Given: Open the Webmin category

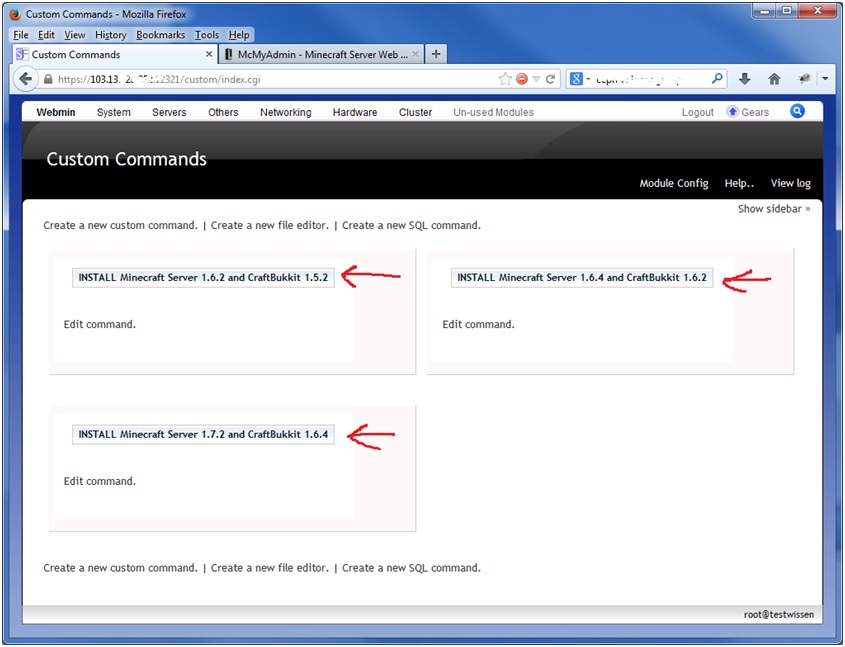Looking at the screenshot, I should pos(56,112).
